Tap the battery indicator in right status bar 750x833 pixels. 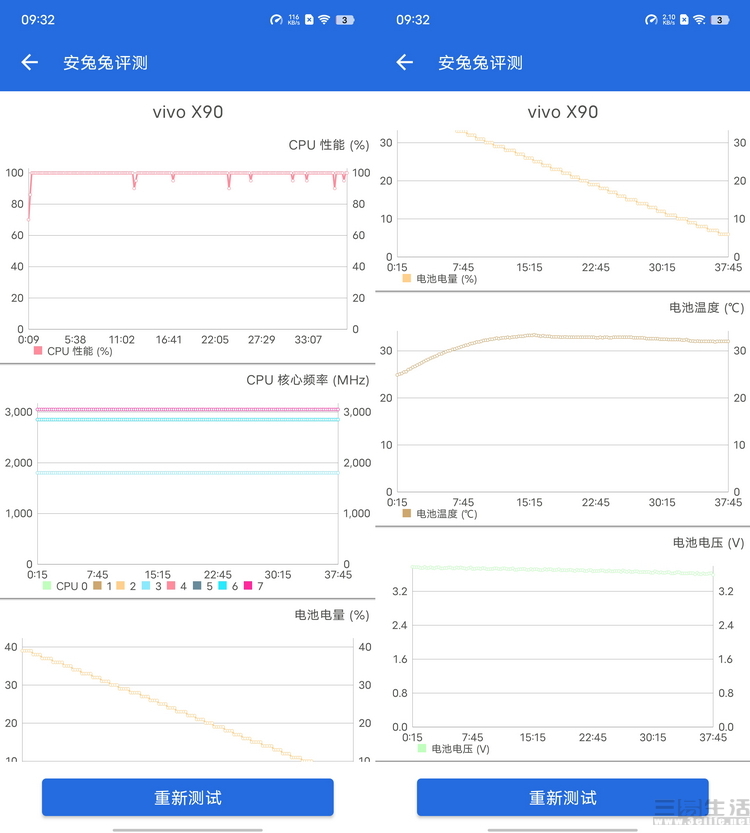point(720,20)
